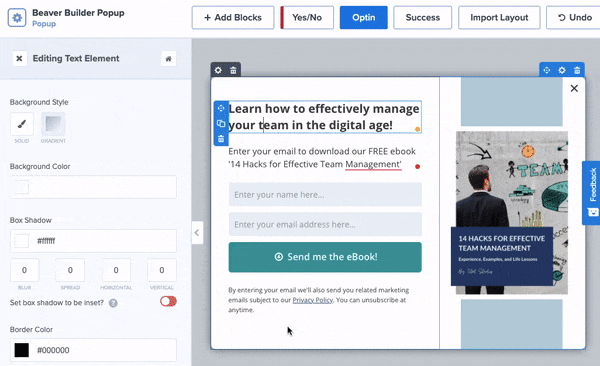This screenshot has height=366, width=600.
Task: Click the name input field in popup
Action: pos(325,194)
